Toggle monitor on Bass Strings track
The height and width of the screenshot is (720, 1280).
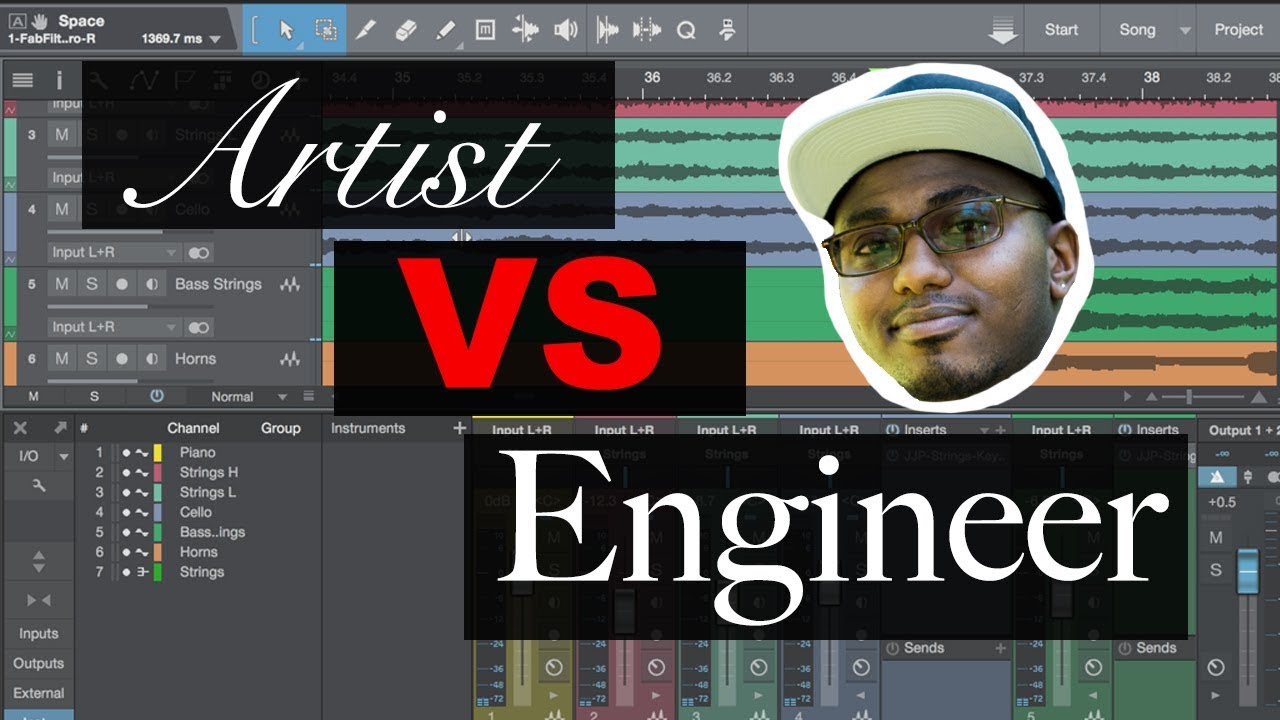click(151, 284)
